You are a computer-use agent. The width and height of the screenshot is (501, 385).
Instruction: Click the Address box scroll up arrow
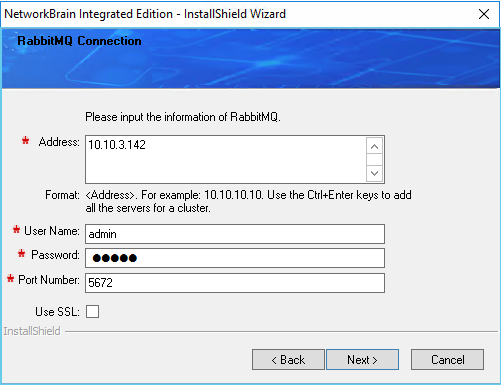click(x=374, y=146)
